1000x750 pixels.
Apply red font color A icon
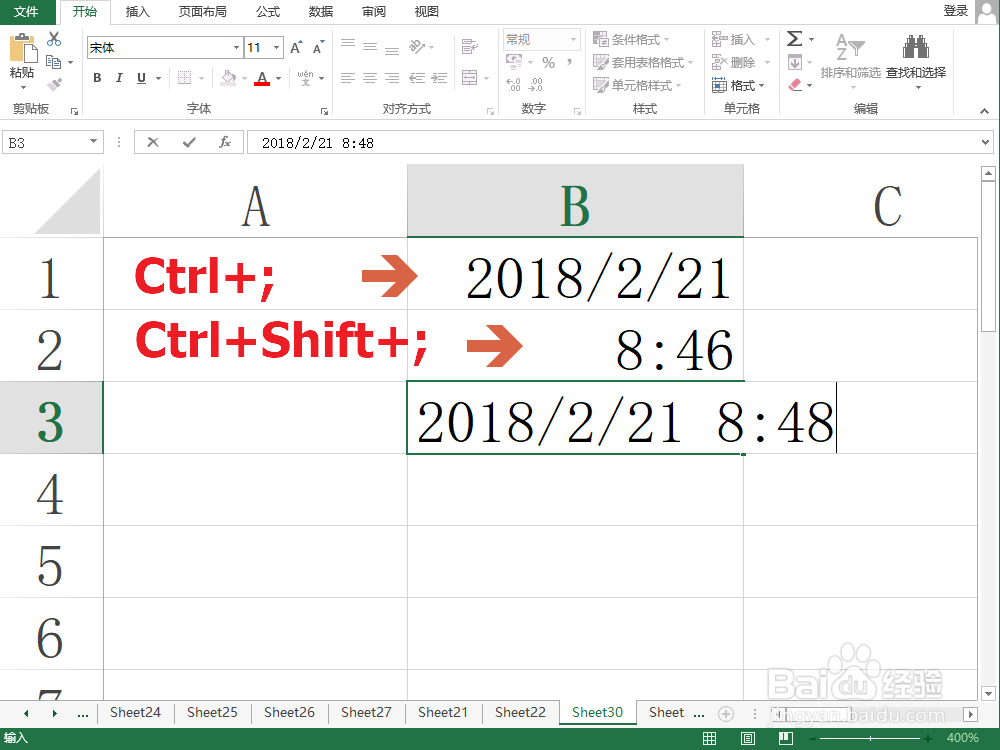point(261,78)
